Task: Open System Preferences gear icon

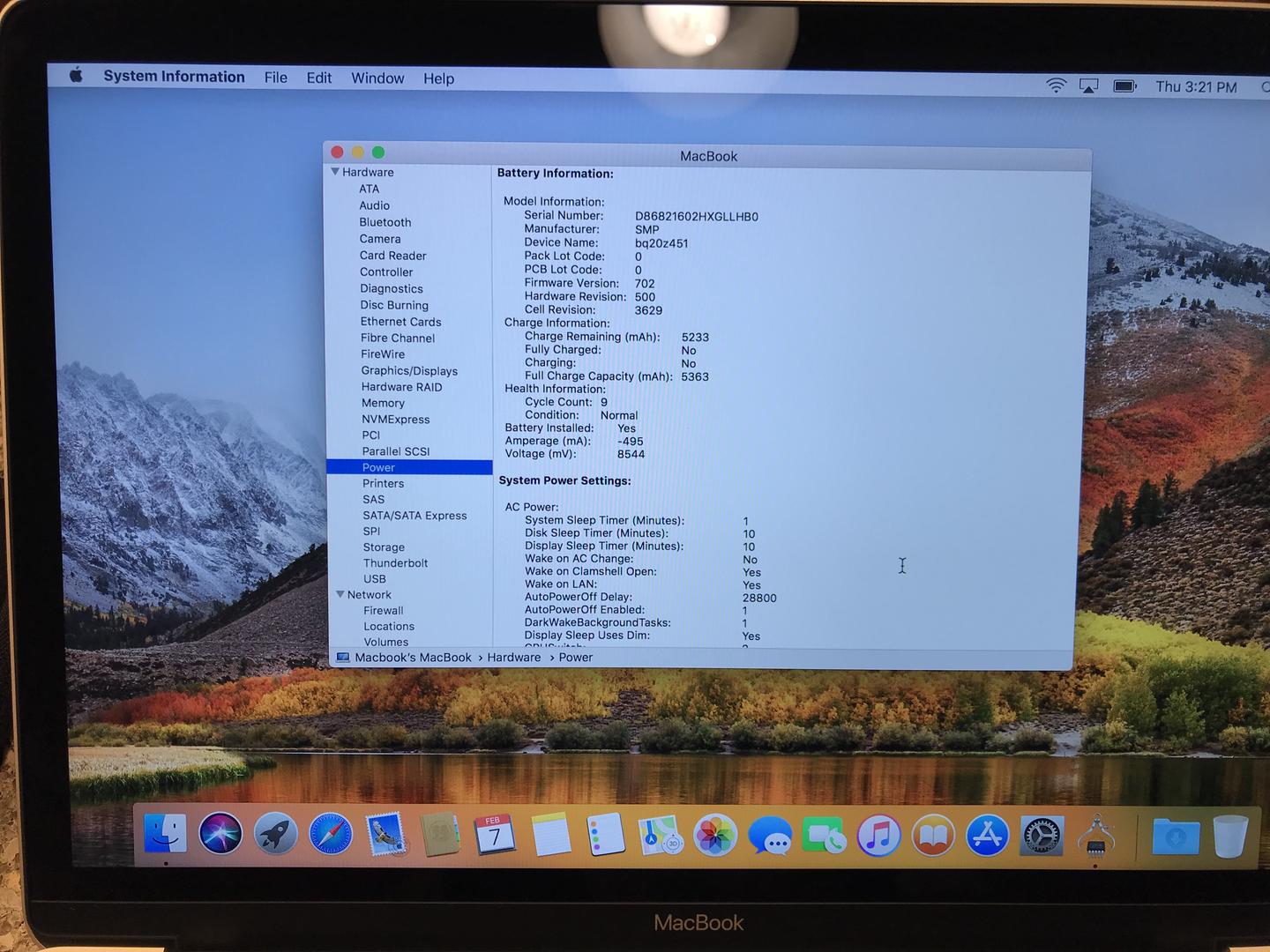Action: click(x=1042, y=835)
